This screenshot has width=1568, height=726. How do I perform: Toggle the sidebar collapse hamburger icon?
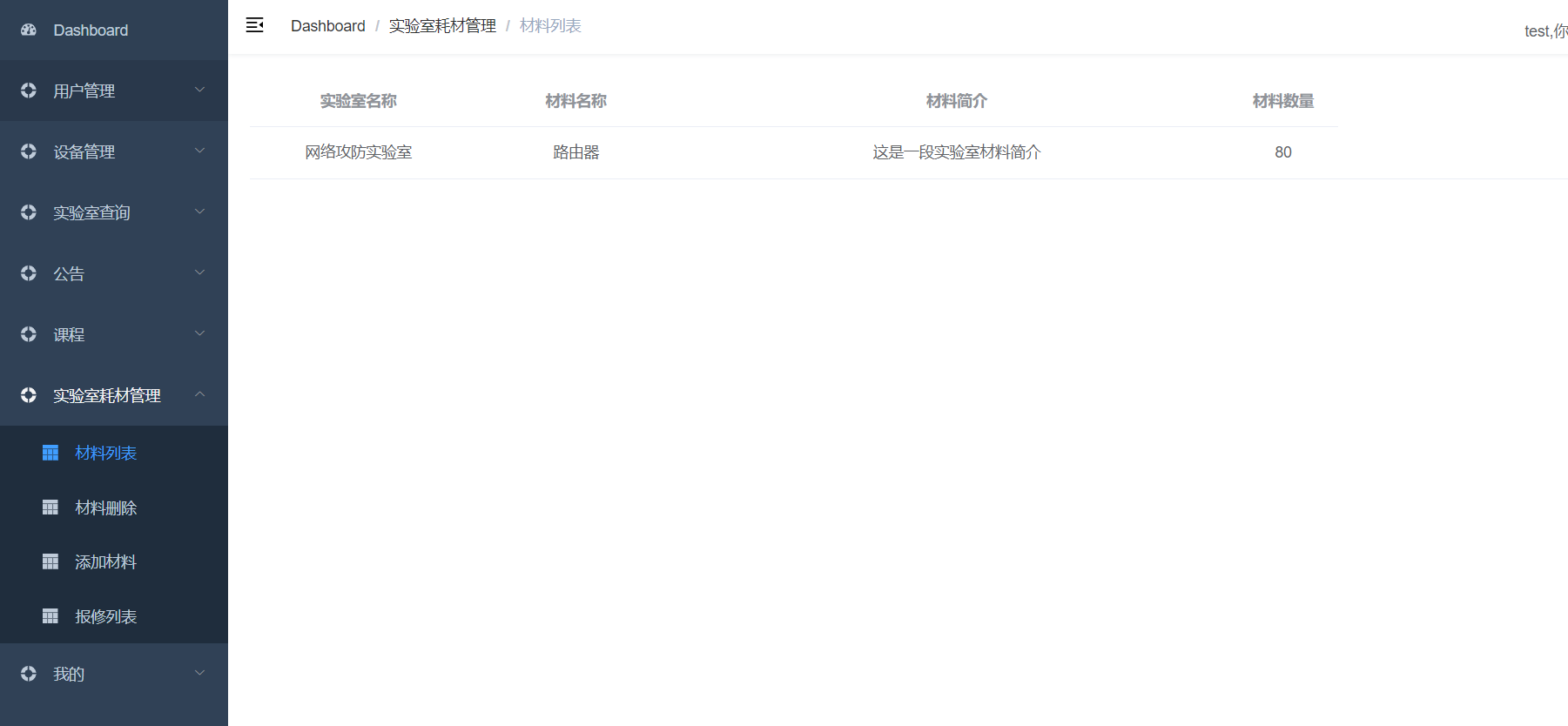(255, 25)
